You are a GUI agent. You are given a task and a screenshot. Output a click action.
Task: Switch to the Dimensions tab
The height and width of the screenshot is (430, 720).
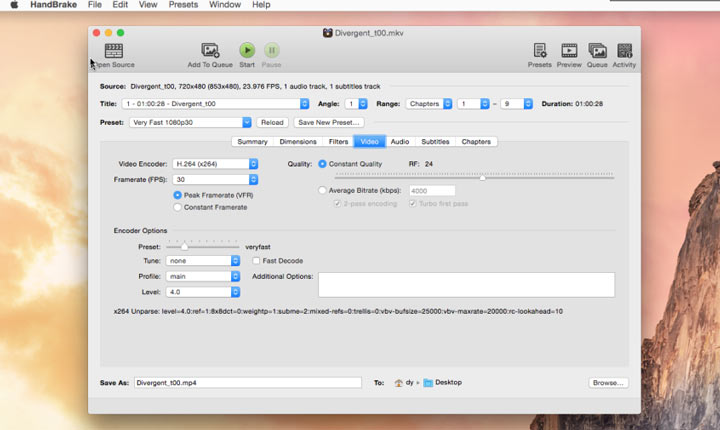click(x=298, y=141)
